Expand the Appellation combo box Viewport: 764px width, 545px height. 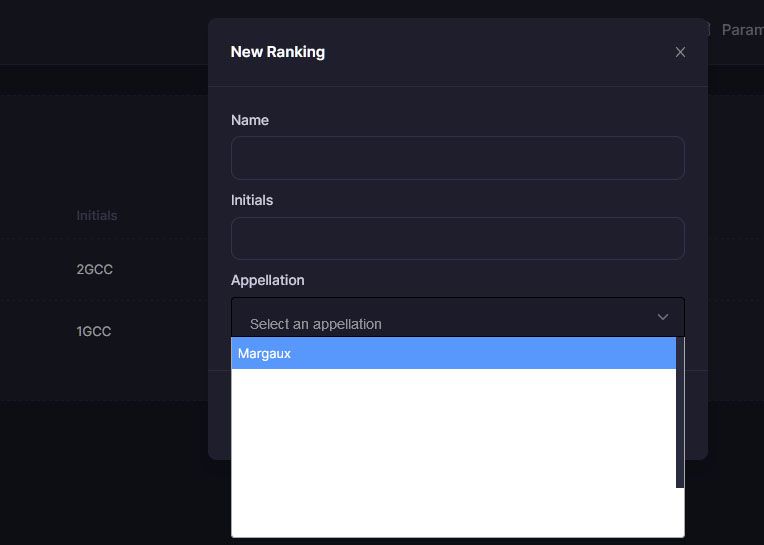458,317
